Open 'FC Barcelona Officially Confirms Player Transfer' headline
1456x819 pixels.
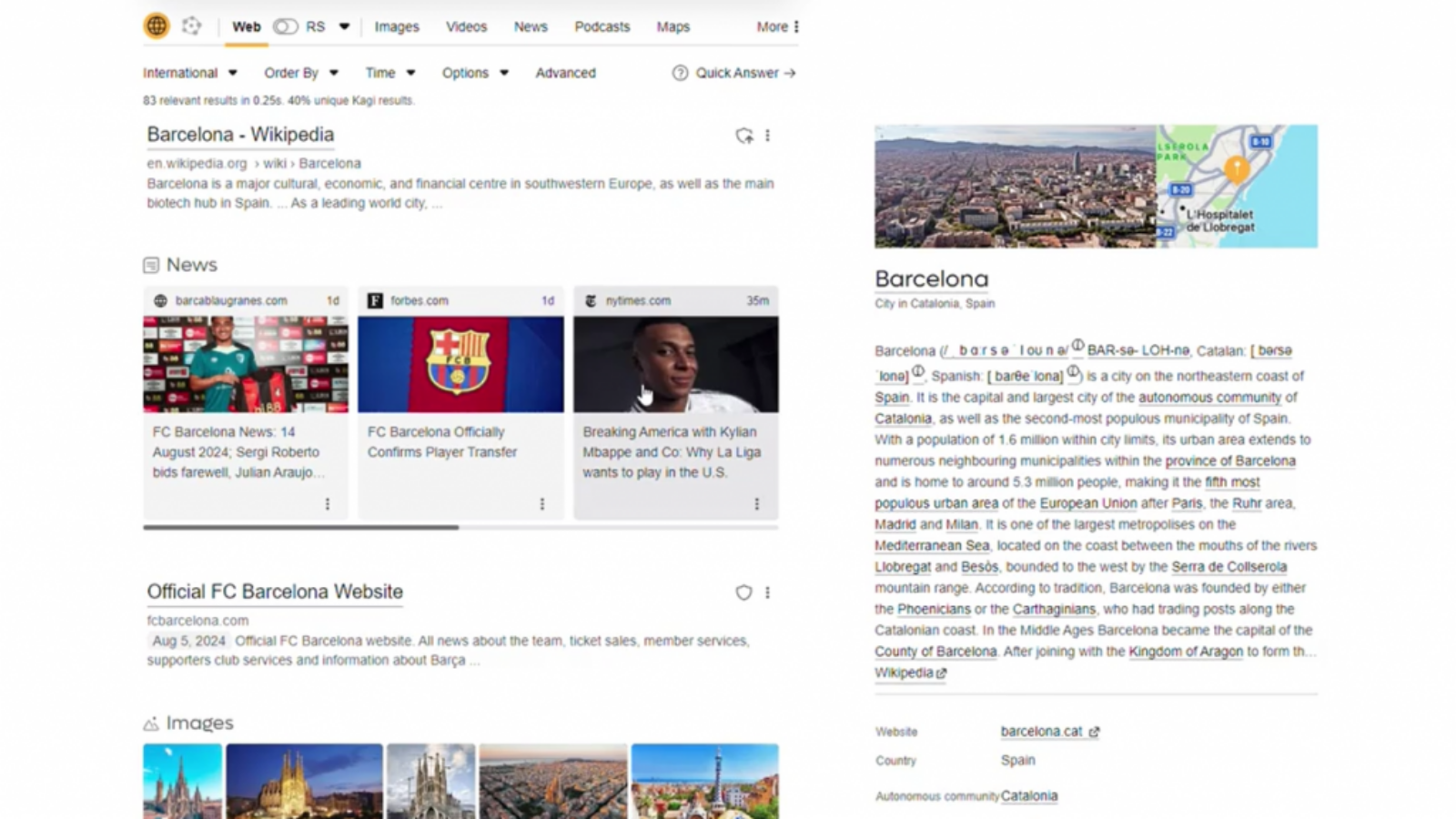coord(442,441)
